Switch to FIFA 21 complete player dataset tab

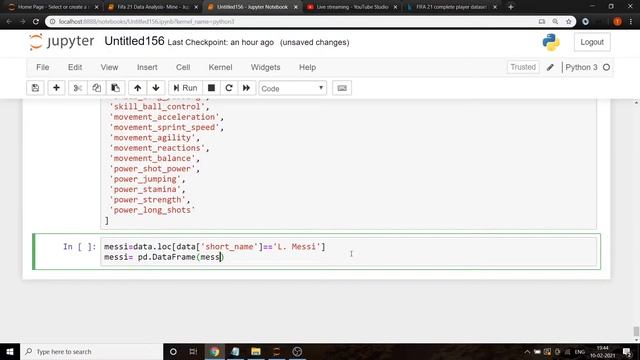pyautogui.click(x=451, y=7)
